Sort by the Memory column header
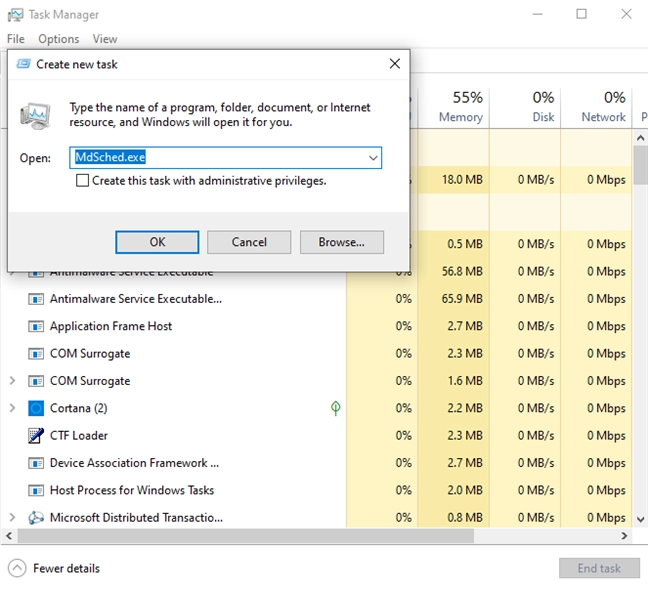This screenshot has width=648, height=591. [454, 107]
